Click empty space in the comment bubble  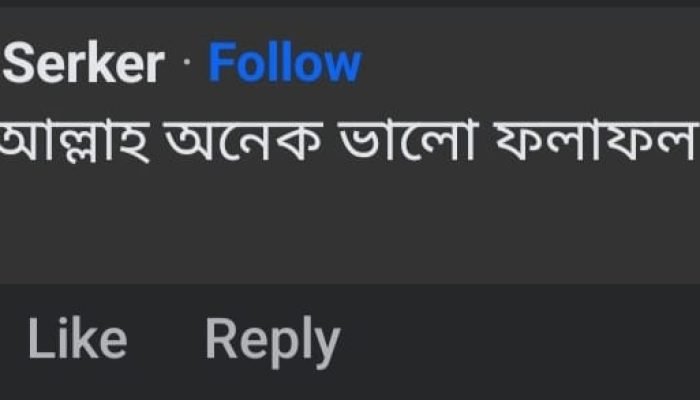[400, 230]
